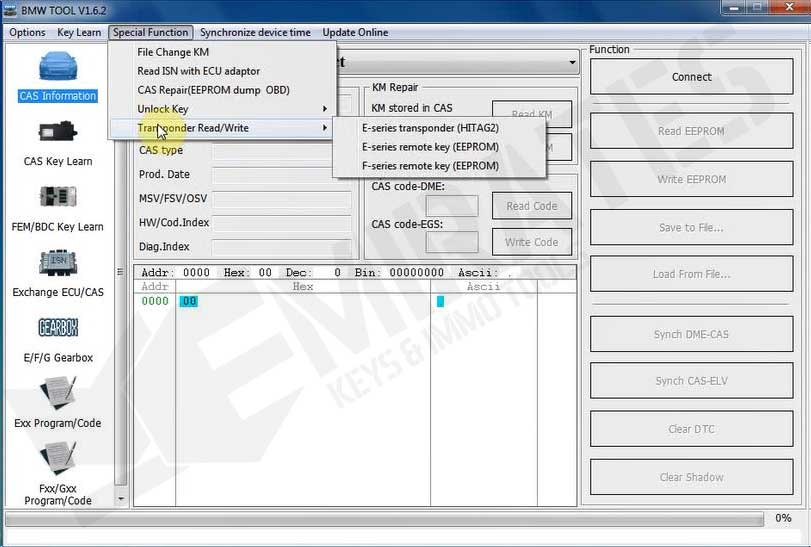The height and width of the screenshot is (547, 811).
Task: Click the Synch CAS-ELV button
Action: pos(692,381)
